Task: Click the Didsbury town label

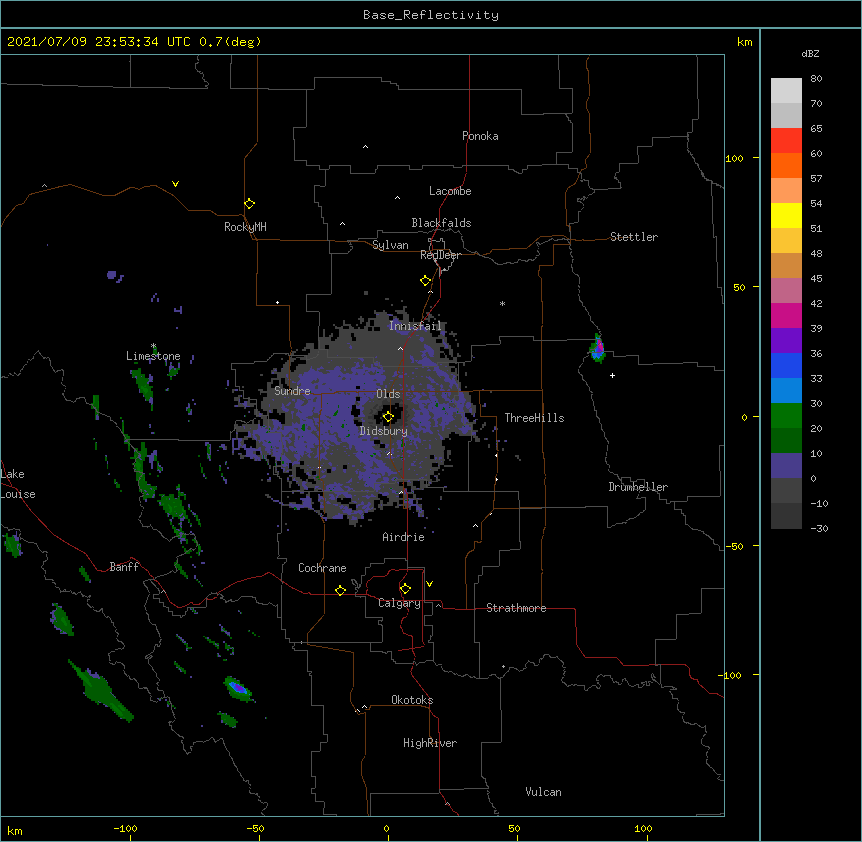Action: [383, 431]
